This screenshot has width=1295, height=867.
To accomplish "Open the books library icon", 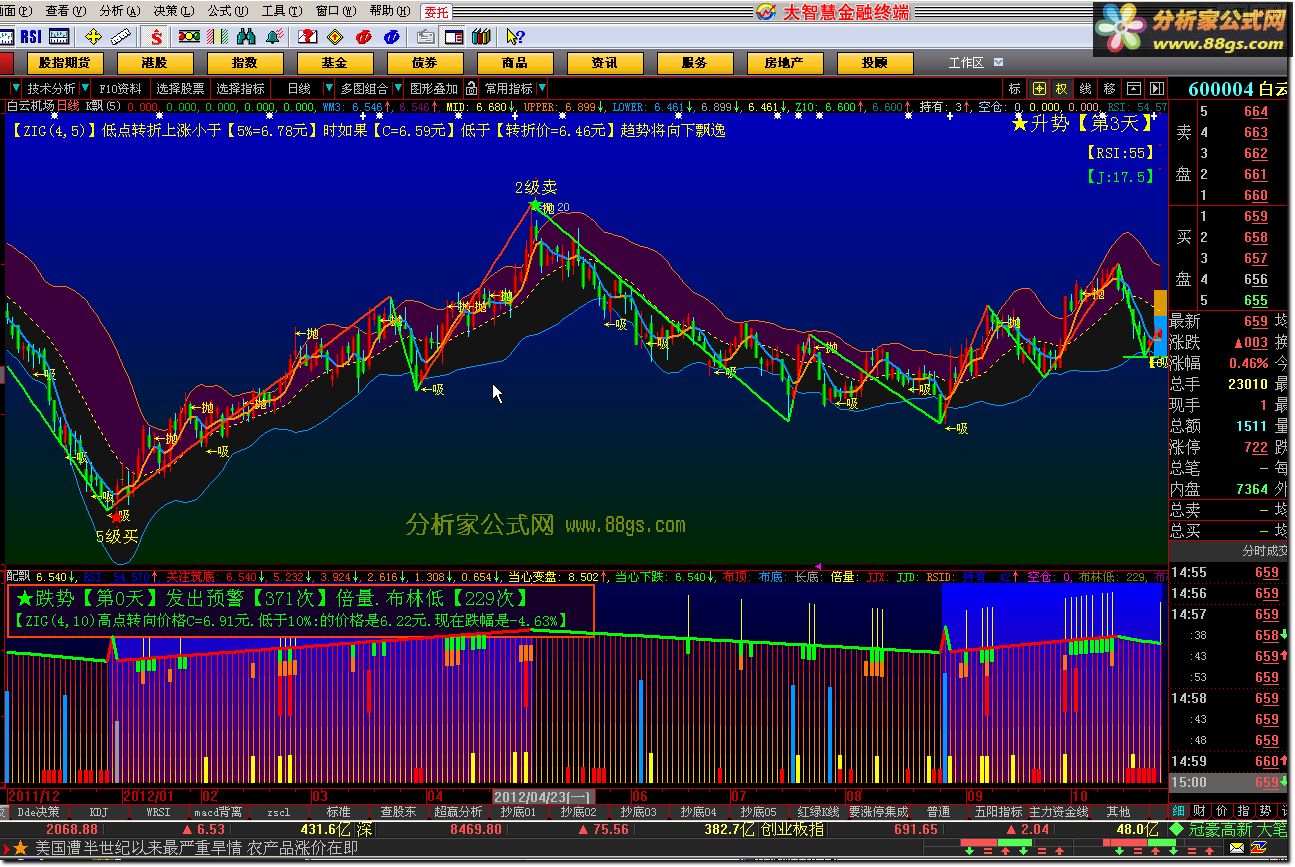I will coord(482,37).
